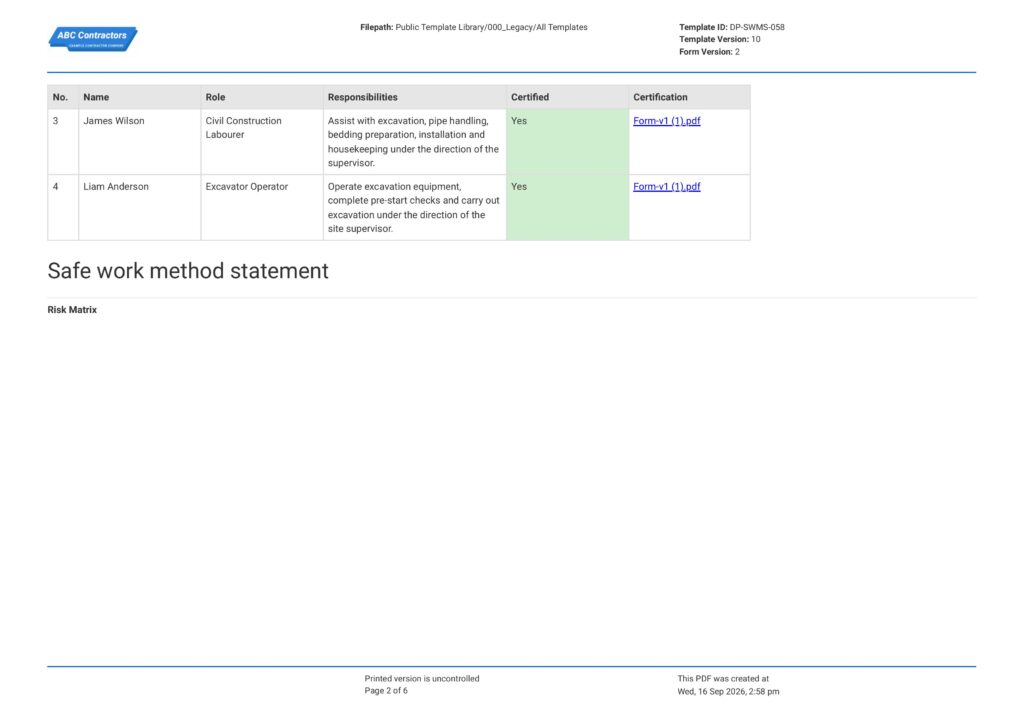This screenshot has height=725, width=1024.
Task: Select the name James Wilson
Action: [114, 121]
